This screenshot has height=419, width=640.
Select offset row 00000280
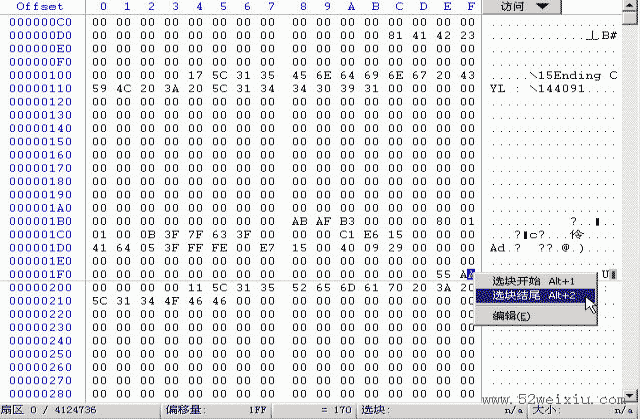pos(40,394)
